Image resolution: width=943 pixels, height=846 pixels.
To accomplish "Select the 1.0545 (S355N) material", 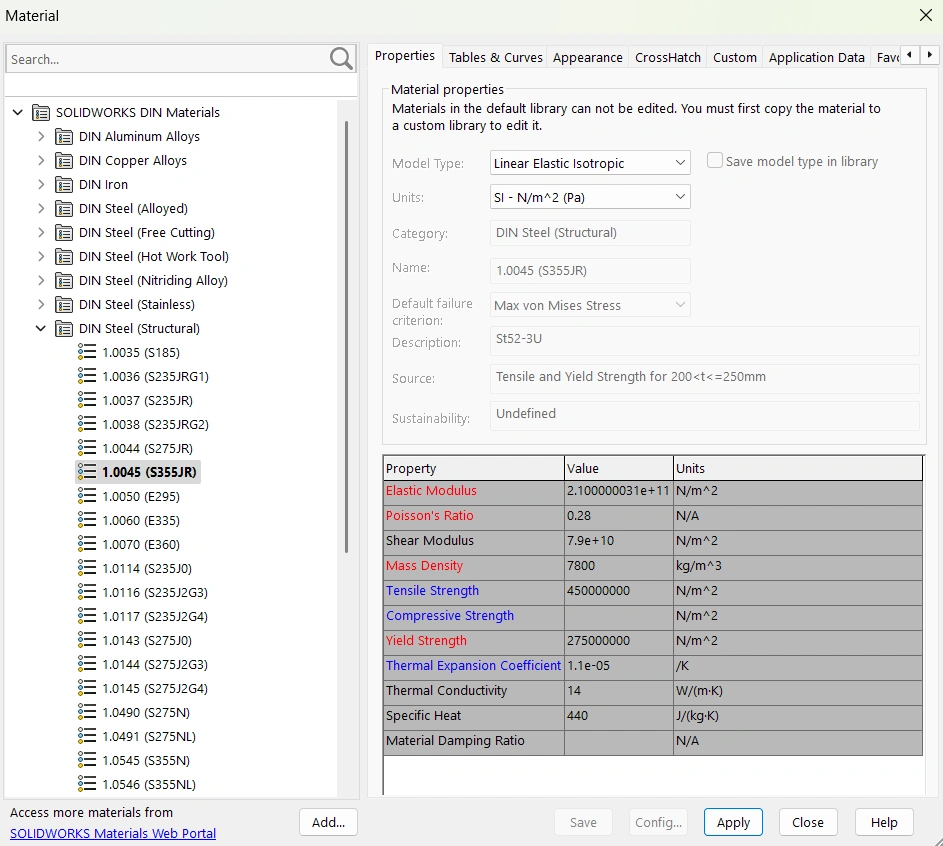I will click(146, 761).
